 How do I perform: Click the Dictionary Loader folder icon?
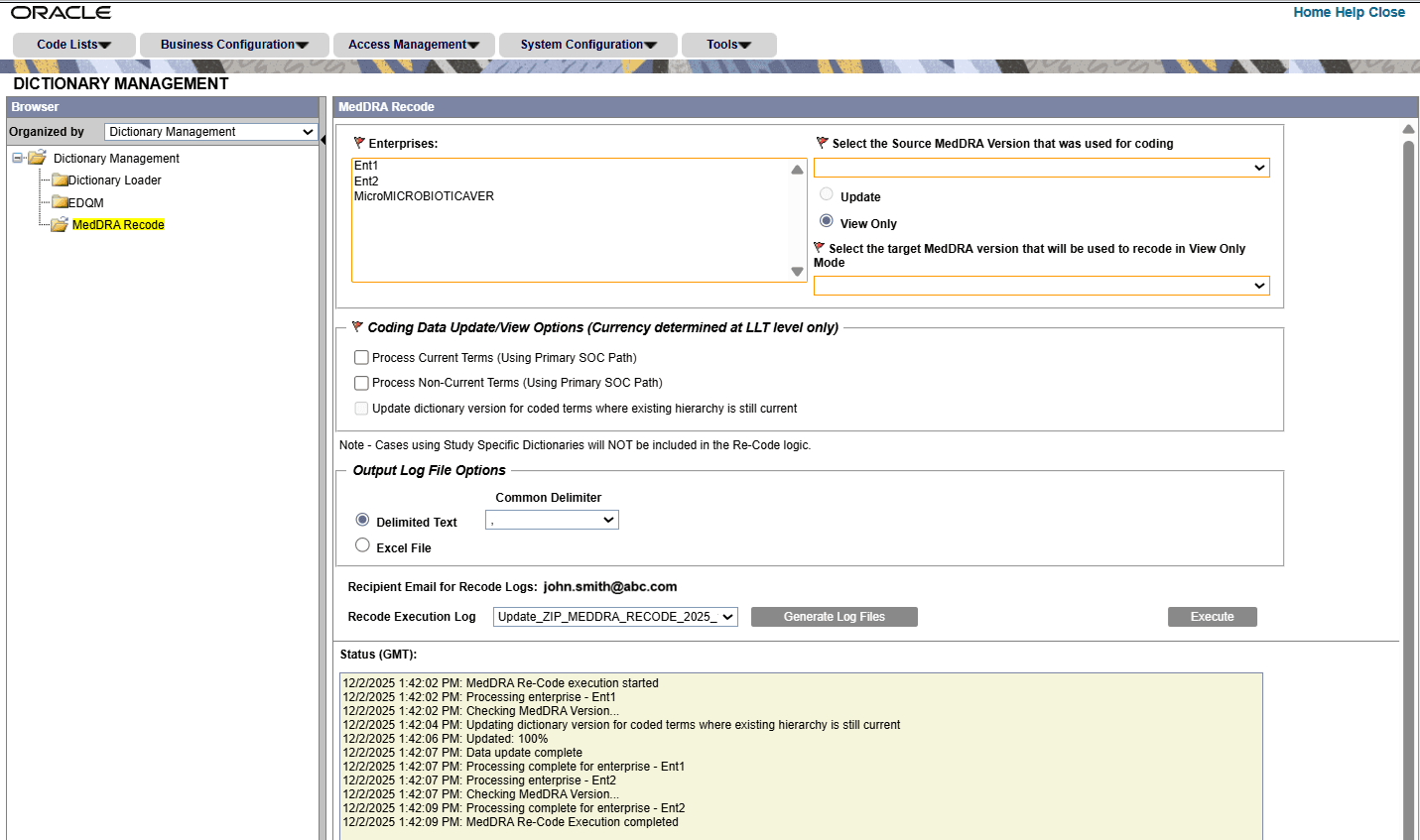[60, 180]
